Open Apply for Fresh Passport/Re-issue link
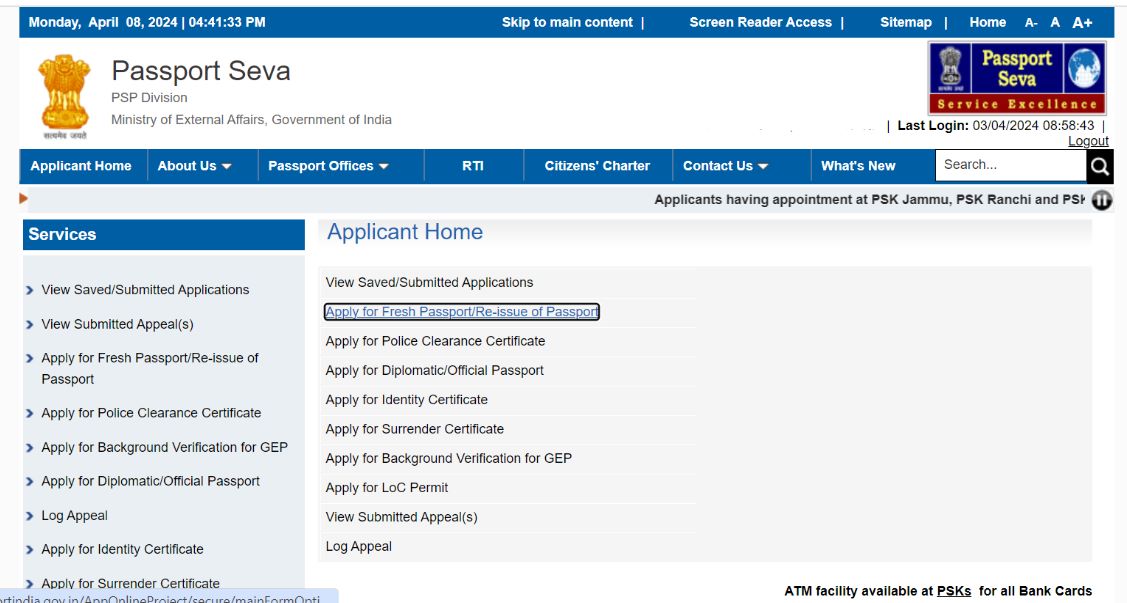This screenshot has height=603, width=1127. tap(462, 312)
